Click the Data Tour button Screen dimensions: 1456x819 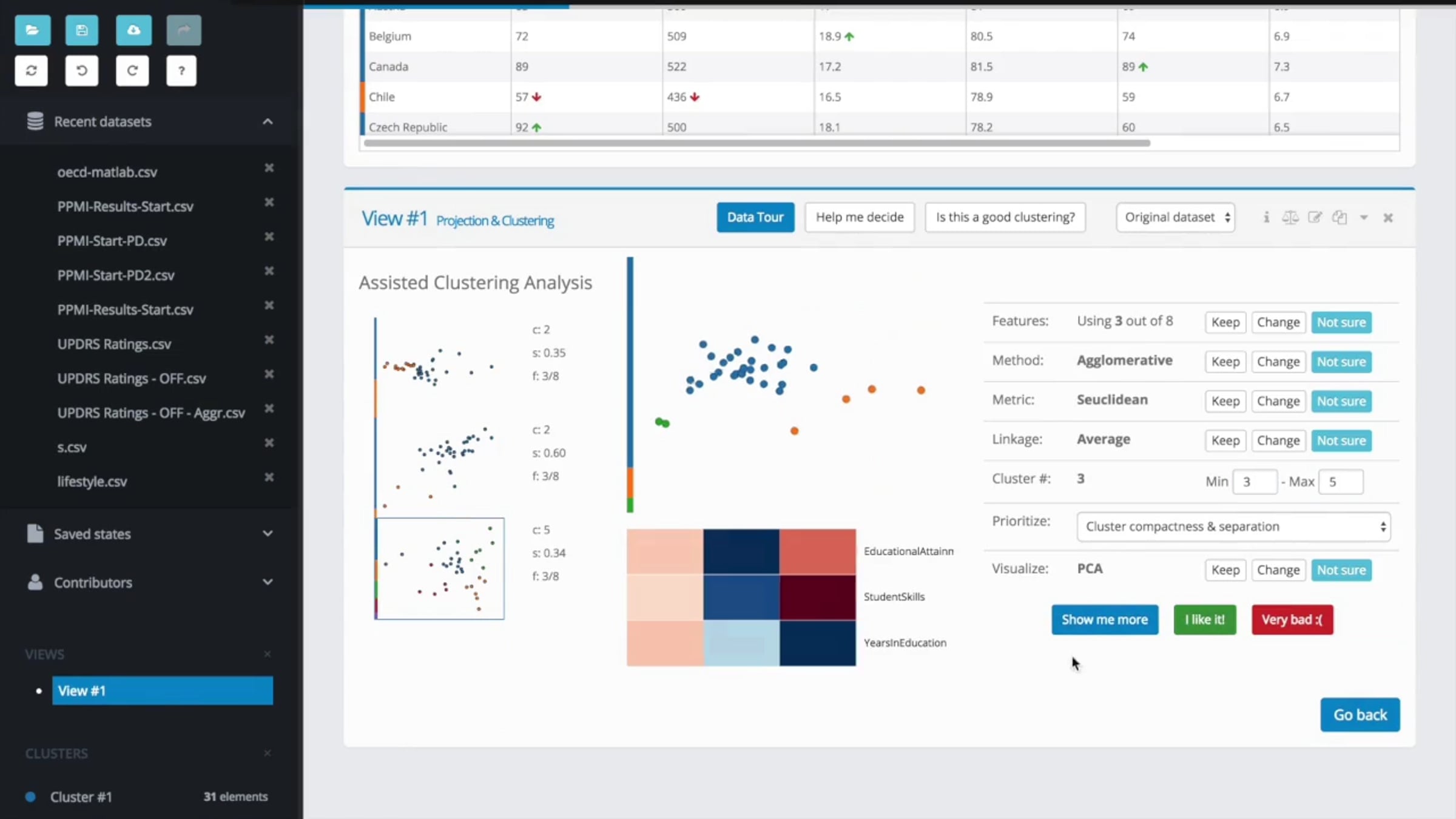(x=755, y=217)
